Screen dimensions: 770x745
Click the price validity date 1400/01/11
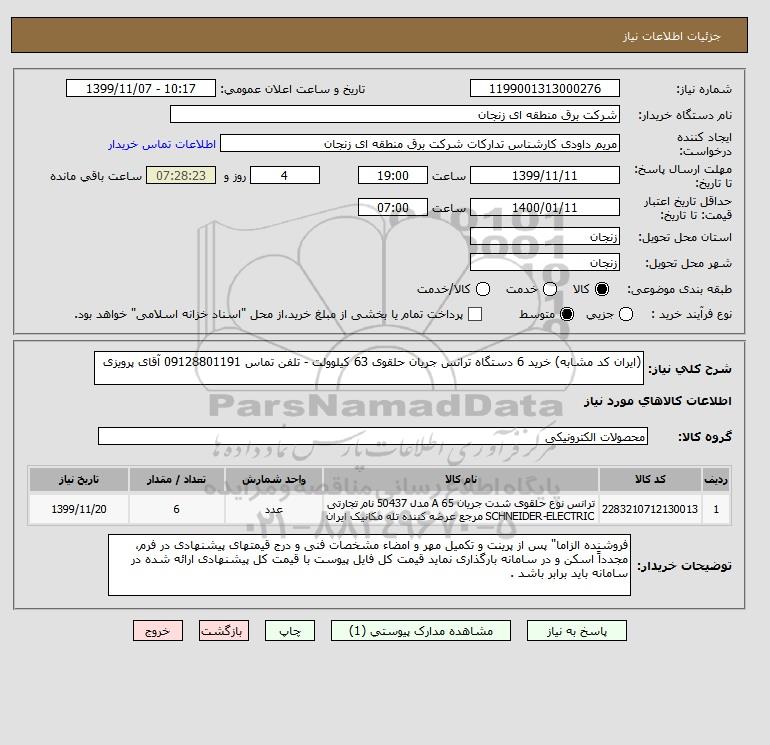(x=545, y=207)
